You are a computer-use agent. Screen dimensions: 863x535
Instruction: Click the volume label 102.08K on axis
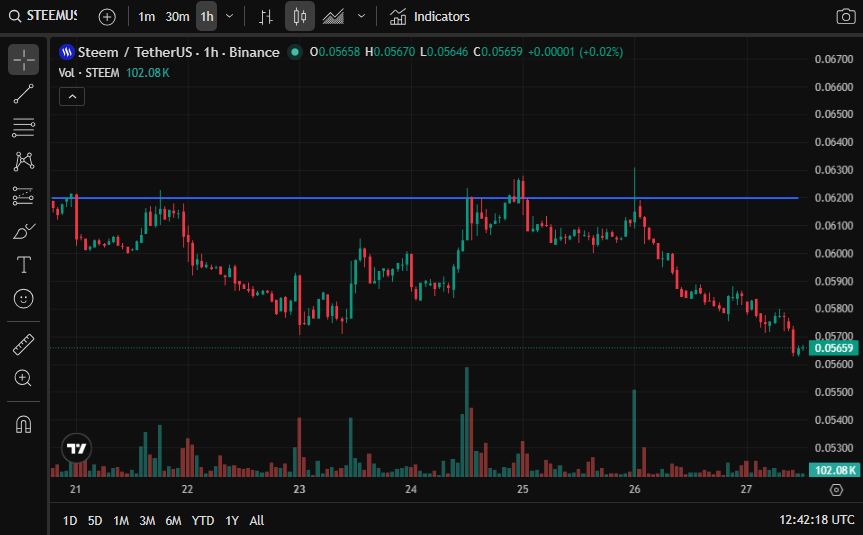[834, 470]
